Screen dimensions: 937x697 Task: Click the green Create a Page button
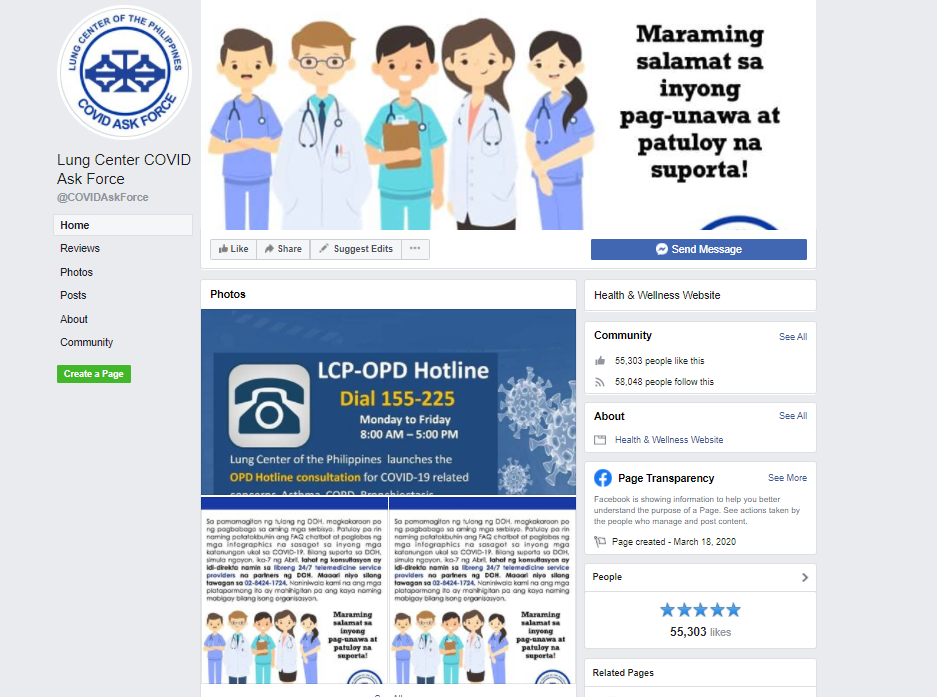tap(94, 374)
